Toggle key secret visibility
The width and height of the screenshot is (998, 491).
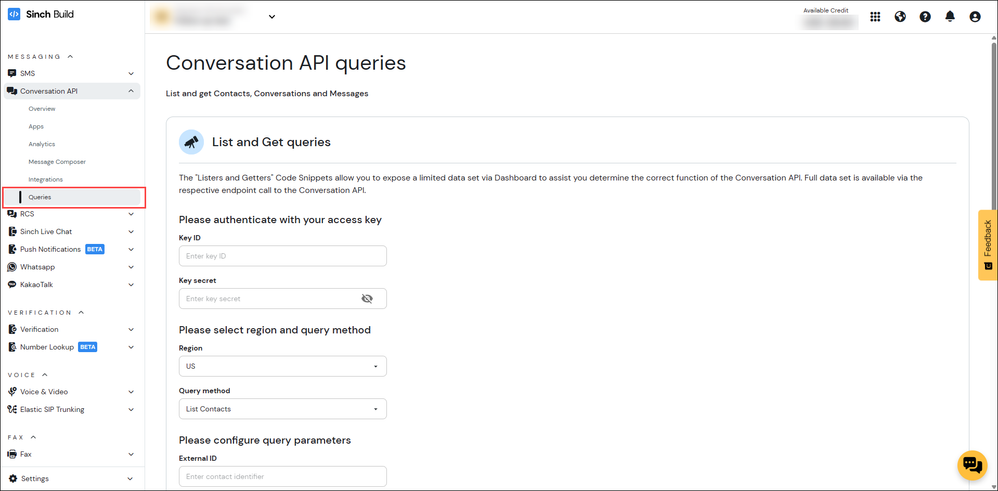point(367,299)
